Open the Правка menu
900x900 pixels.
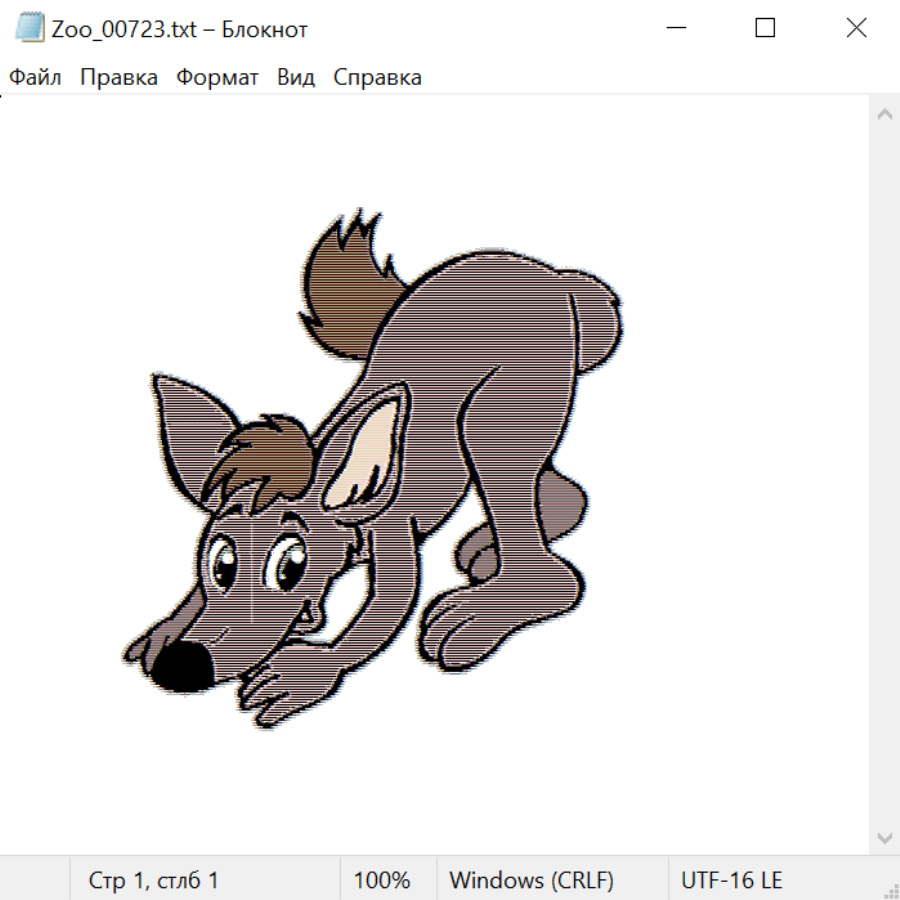(x=119, y=77)
